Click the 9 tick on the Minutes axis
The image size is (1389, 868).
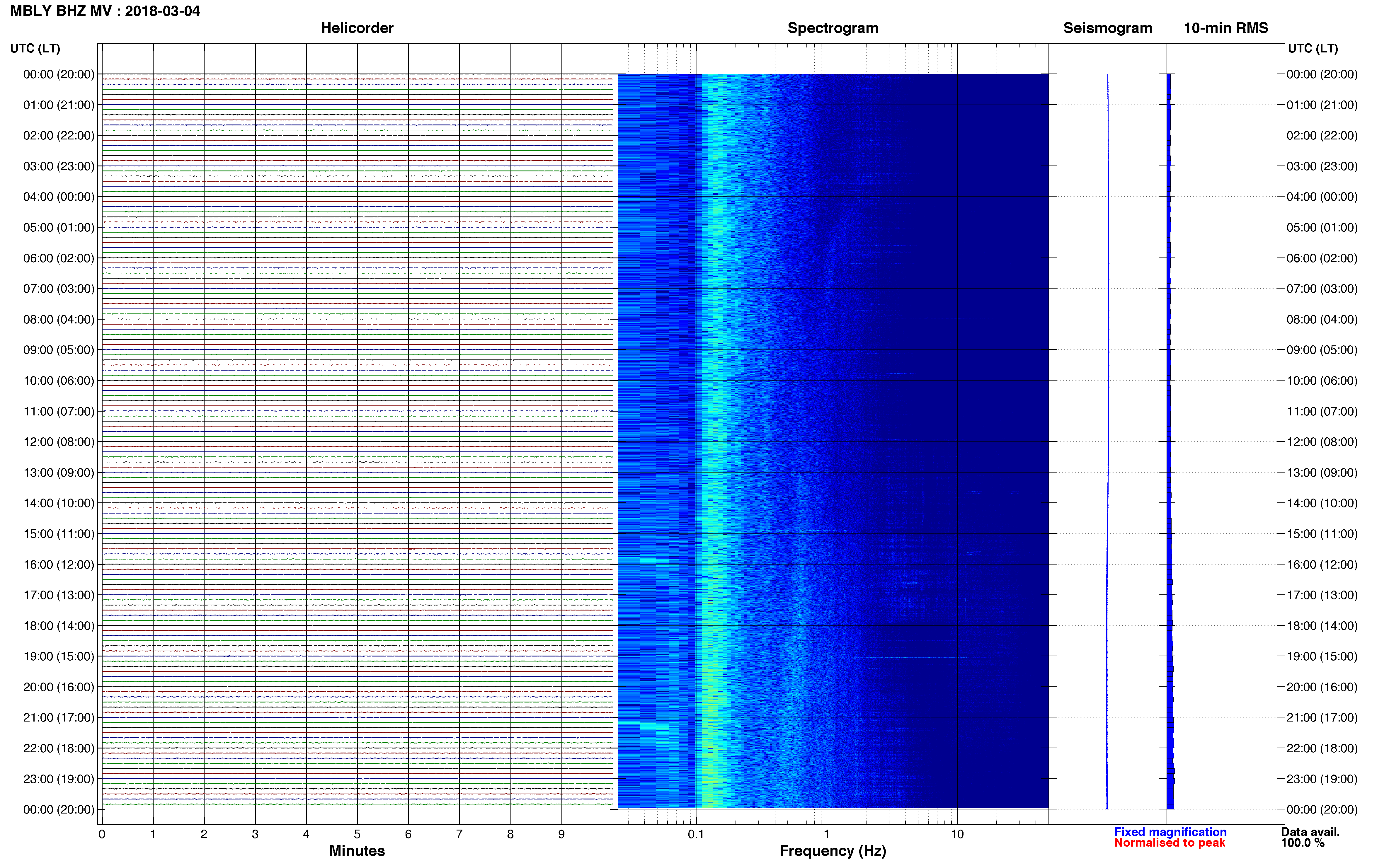coord(561,834)
